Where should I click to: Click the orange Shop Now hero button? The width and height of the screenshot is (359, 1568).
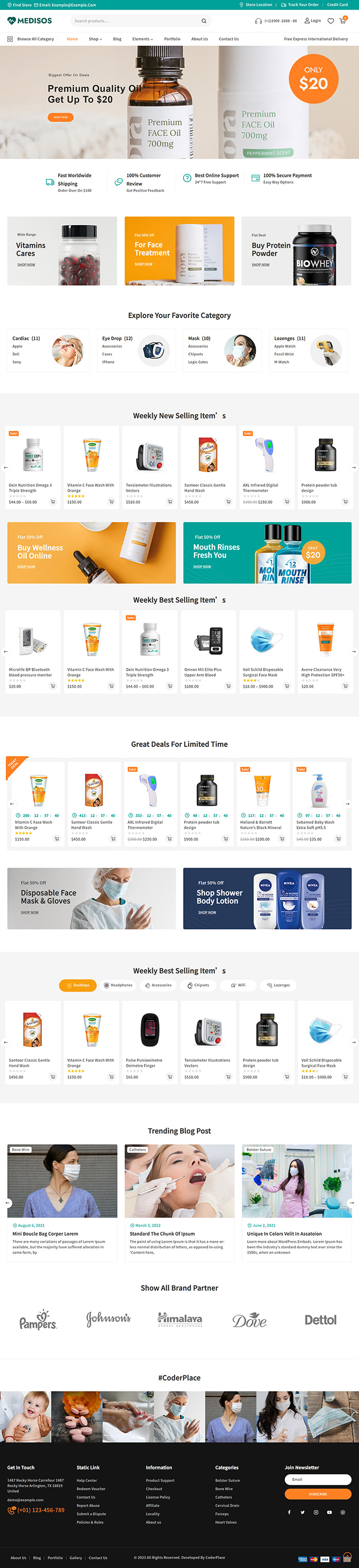coord(60,117)
